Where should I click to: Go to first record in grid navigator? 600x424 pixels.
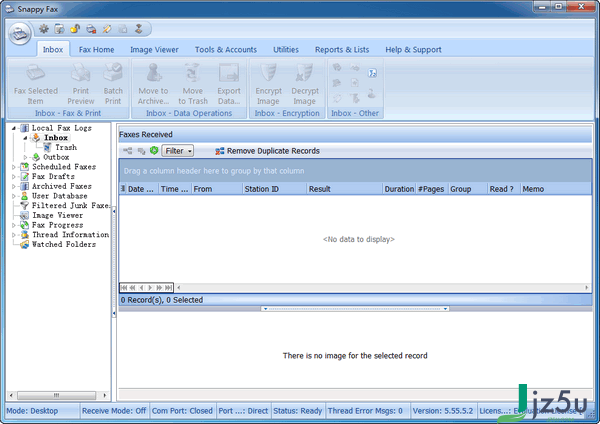point(124,287)
